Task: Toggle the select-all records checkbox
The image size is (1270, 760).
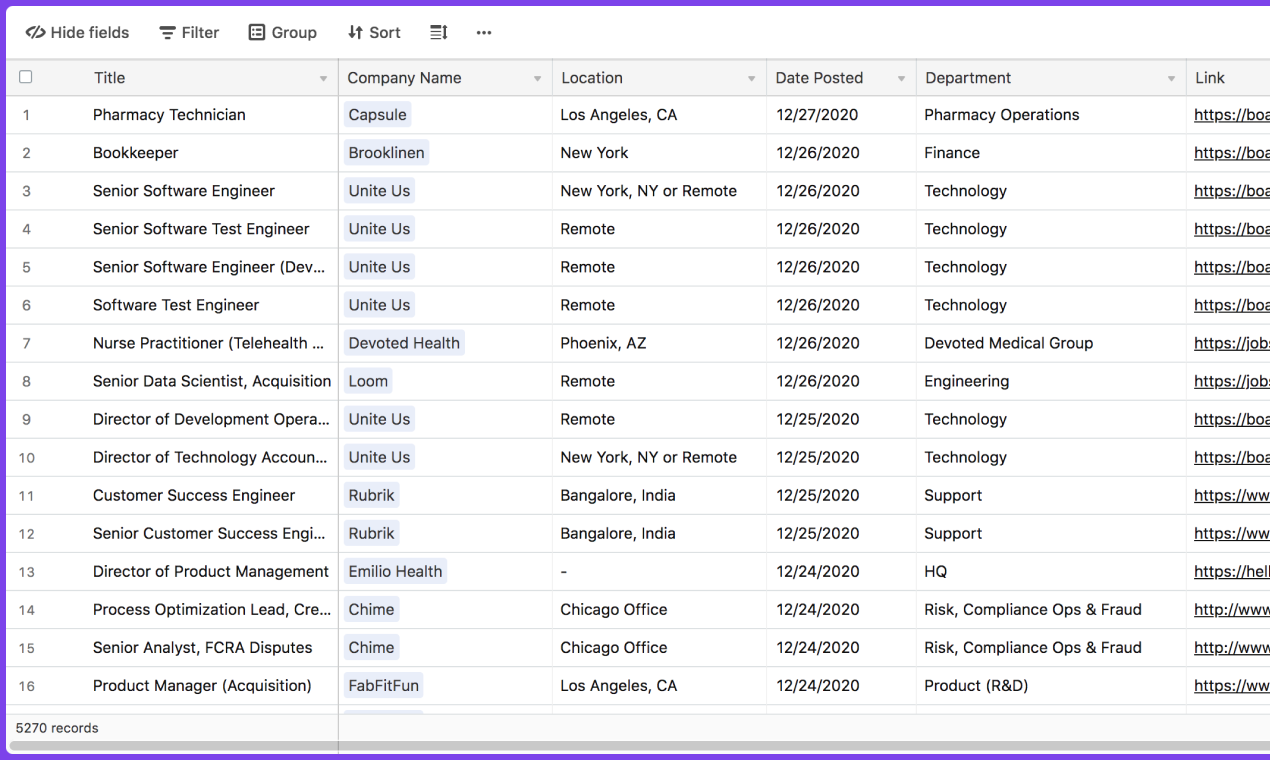Action: coord(25,77)
